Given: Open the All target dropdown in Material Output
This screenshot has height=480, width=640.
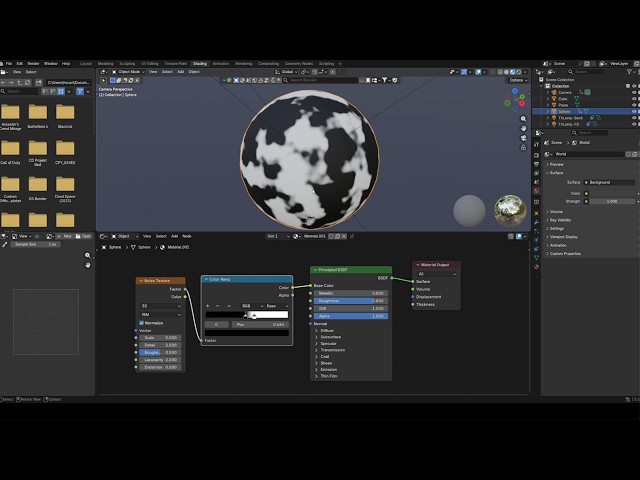Looking at the screenshot, I should point(437,274).
